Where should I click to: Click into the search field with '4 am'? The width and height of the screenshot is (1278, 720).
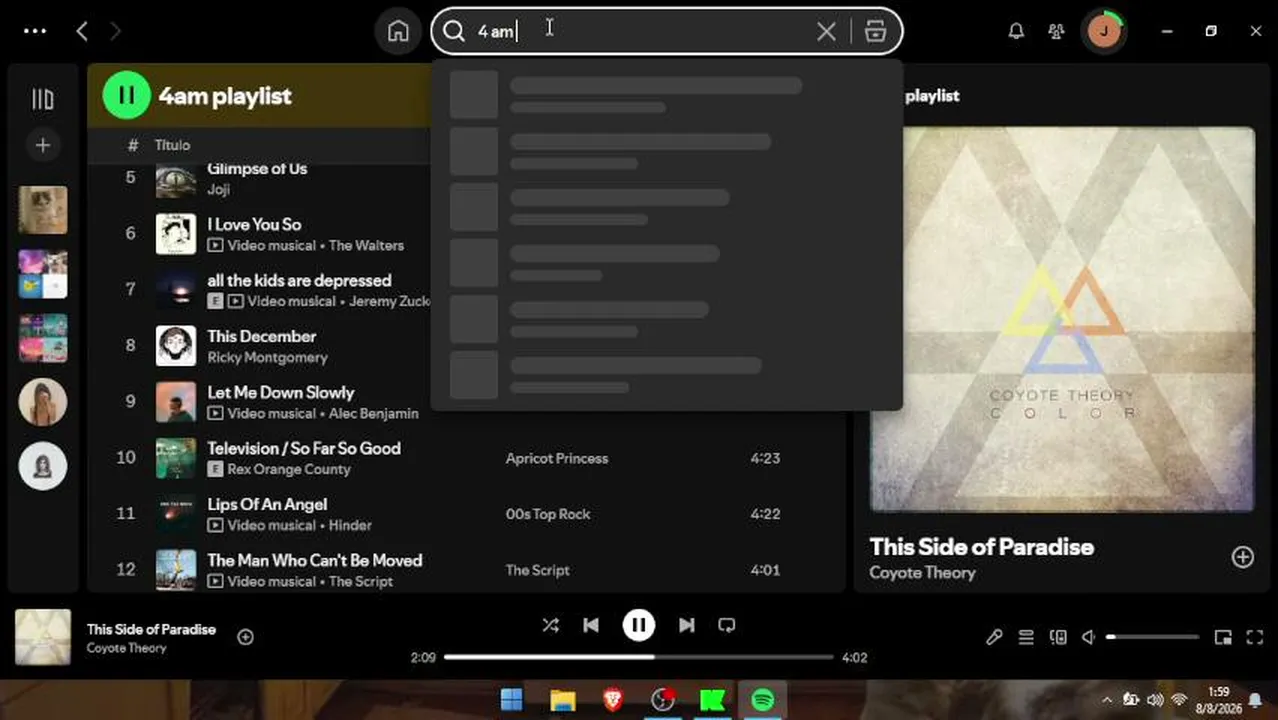pyautogui.click(x=640, y=31)
